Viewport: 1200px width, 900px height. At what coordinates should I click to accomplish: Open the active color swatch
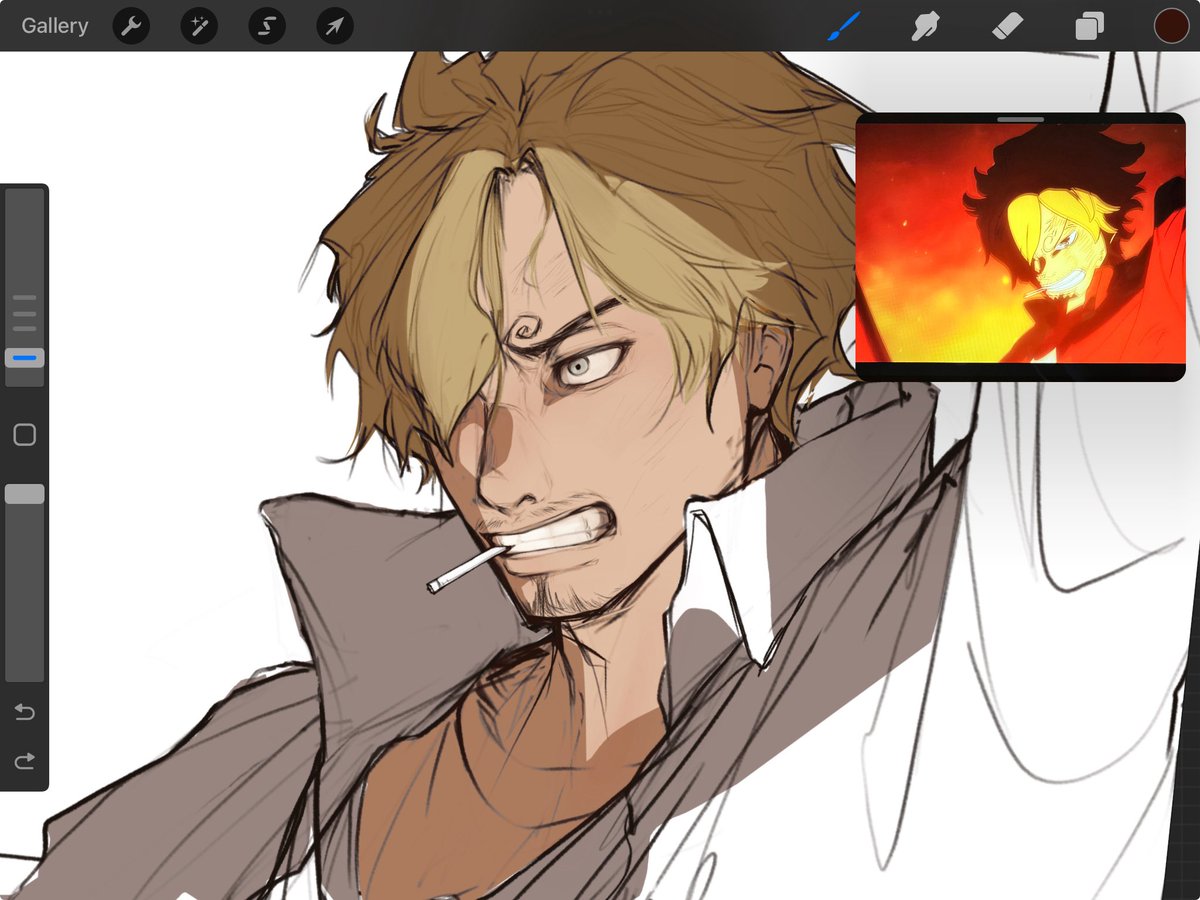pos(1171,26)
